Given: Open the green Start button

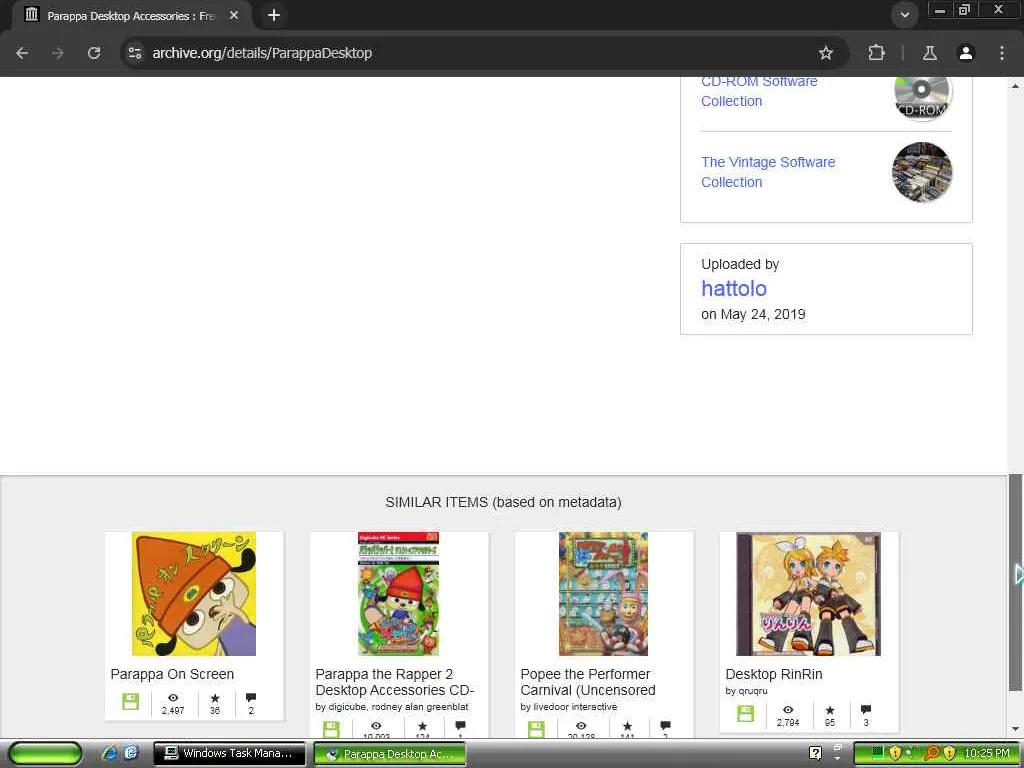Looking at the screenshot, I should point(46,754).
